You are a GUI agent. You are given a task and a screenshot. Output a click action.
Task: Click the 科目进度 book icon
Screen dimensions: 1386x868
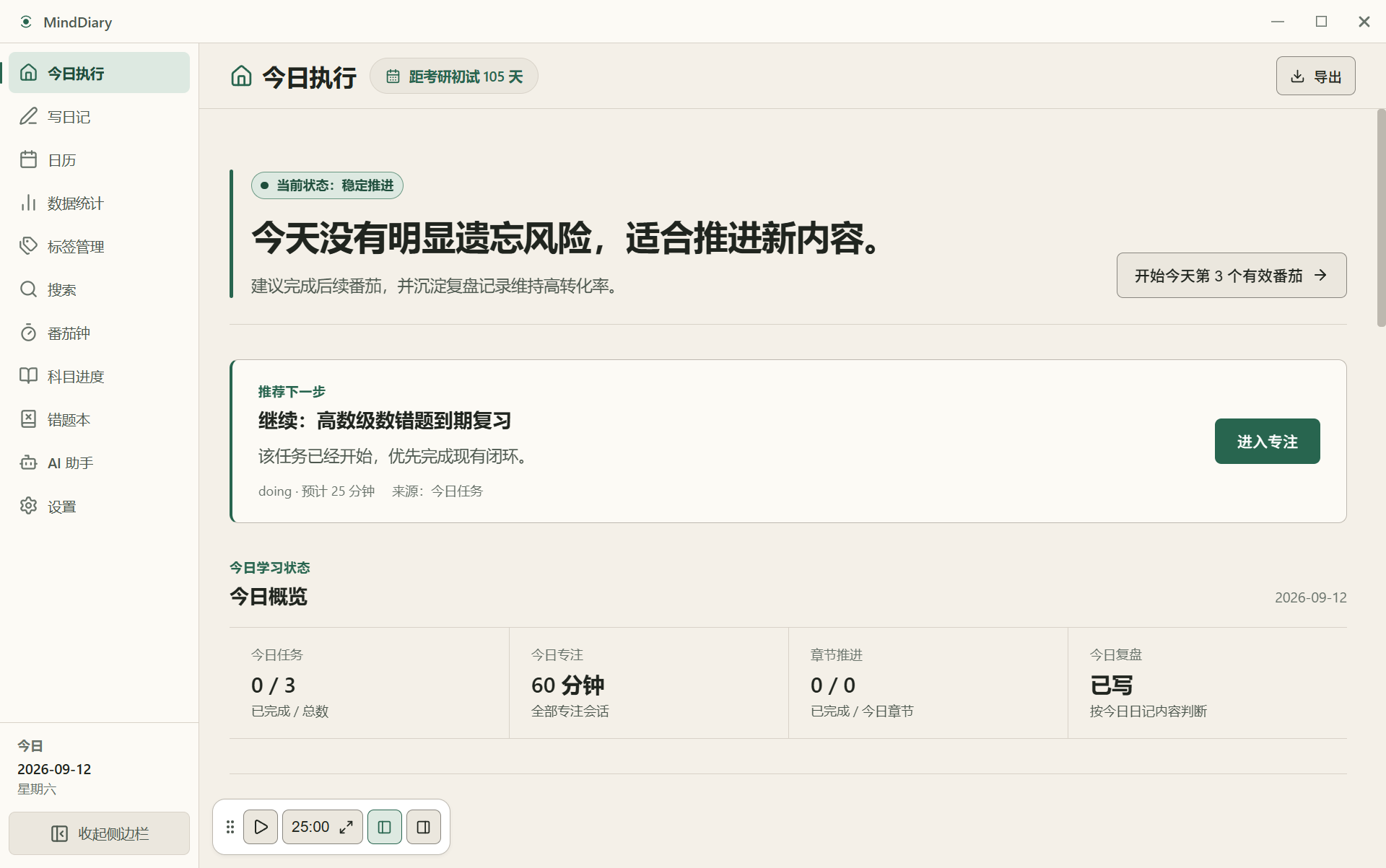pyautogui.click(x=28, y=376)
